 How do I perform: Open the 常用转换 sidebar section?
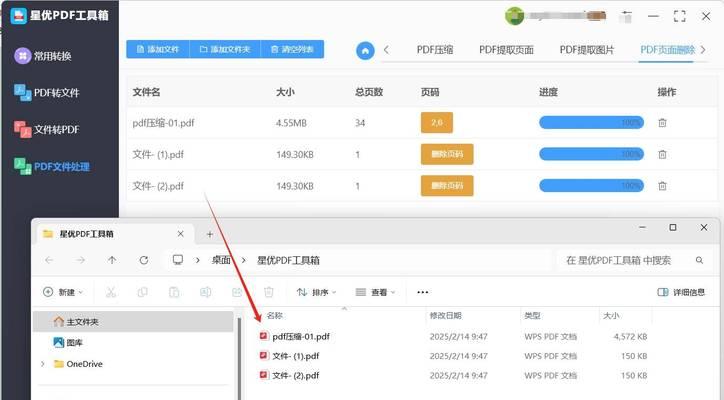click(43, 56)
